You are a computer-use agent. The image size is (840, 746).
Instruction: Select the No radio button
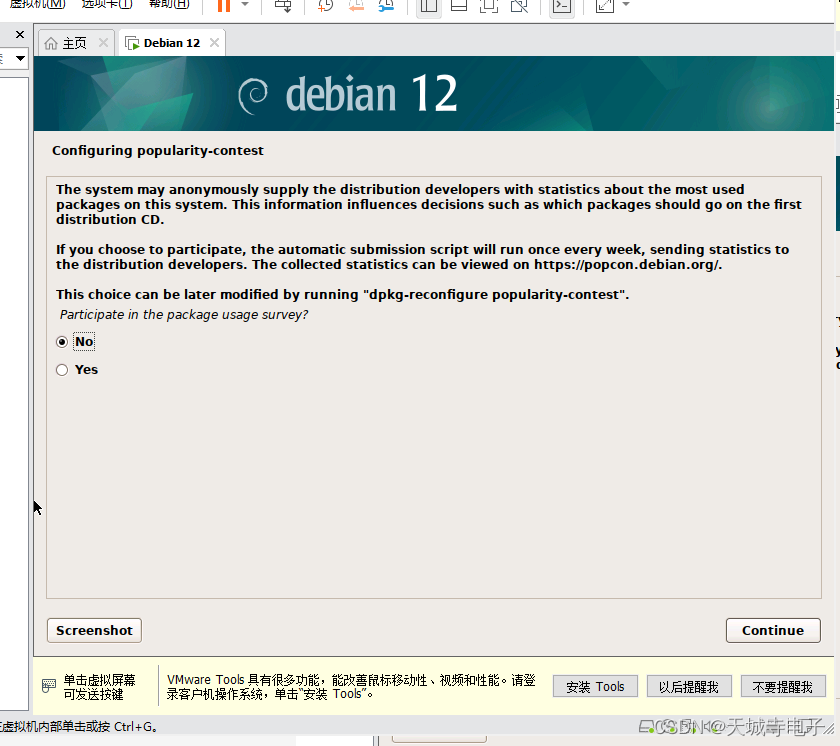pyautogui.click(x=61, y=341)
